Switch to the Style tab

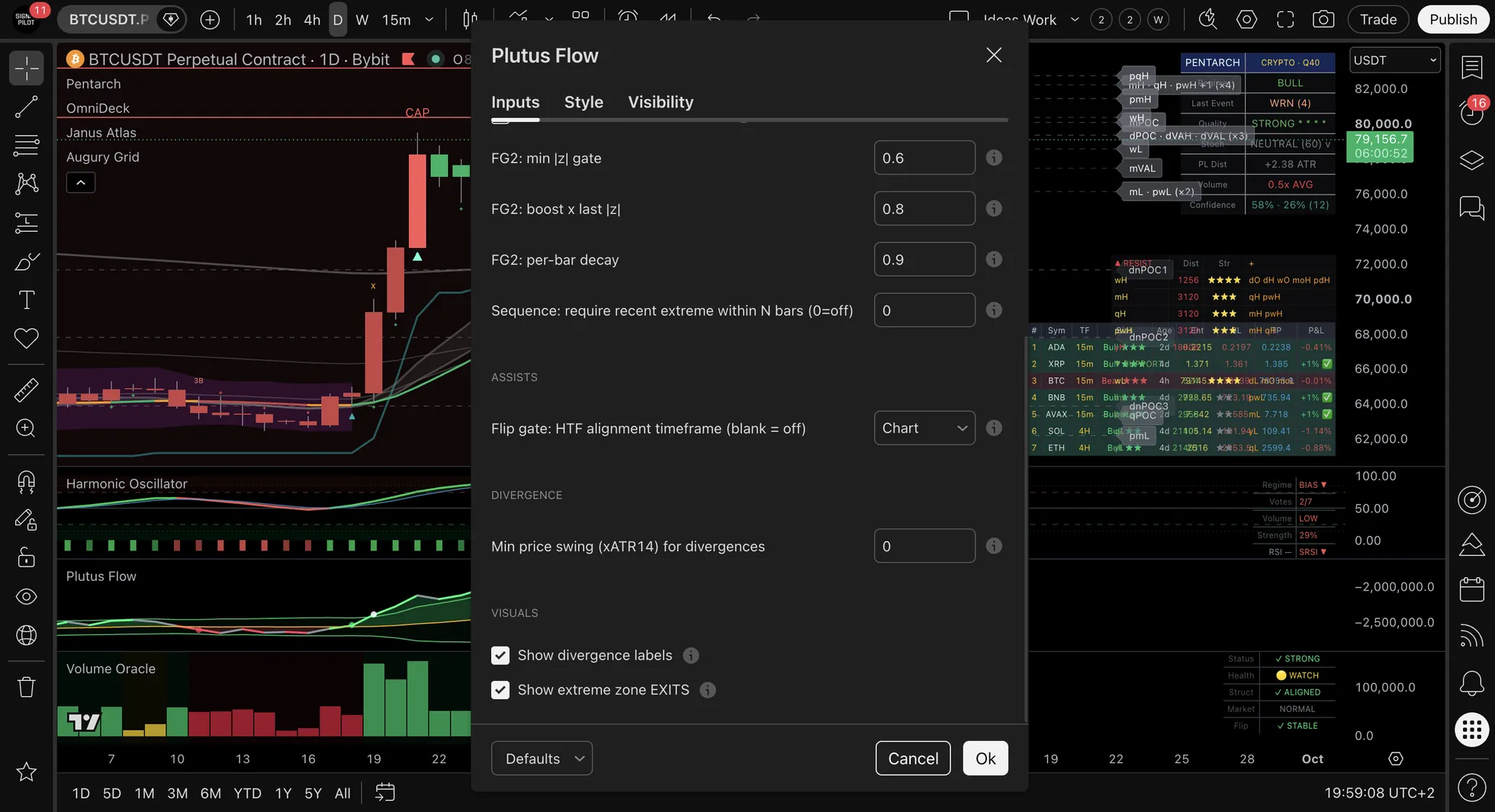point(584,102)
